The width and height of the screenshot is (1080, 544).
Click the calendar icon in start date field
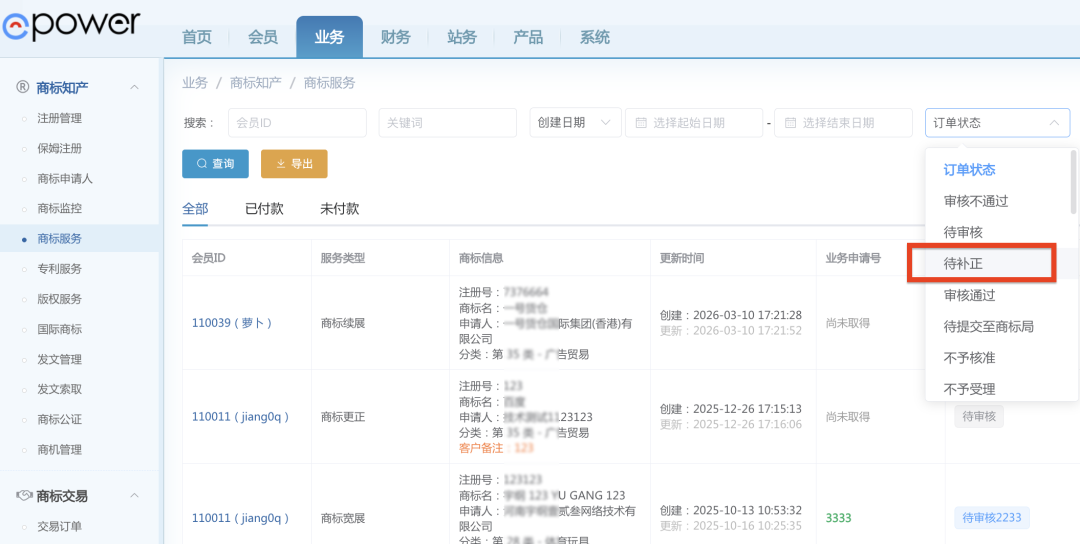click(640, 123)
